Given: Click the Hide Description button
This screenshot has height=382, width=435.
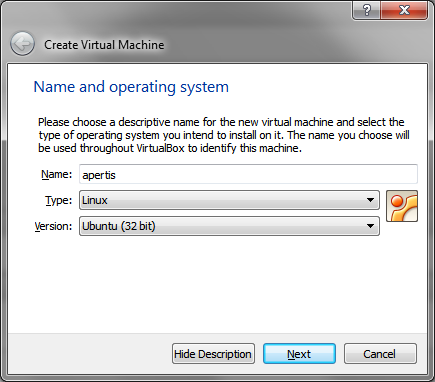Looking at the screenshot, I should click(213, 354).
